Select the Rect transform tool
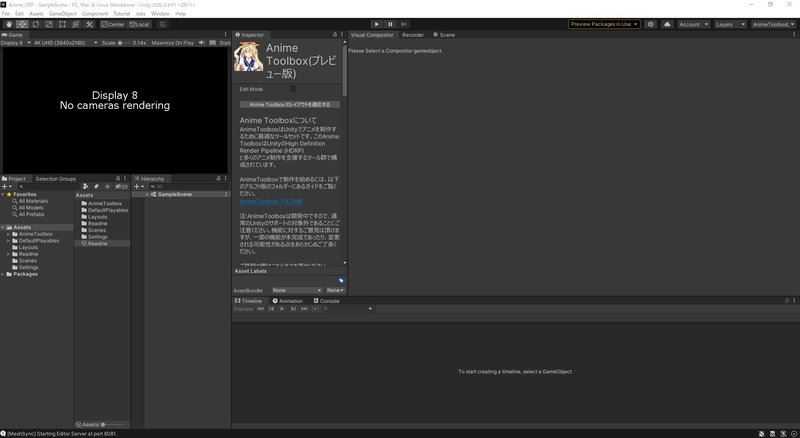This screenshot has width=800, height=438. (62, 25)
